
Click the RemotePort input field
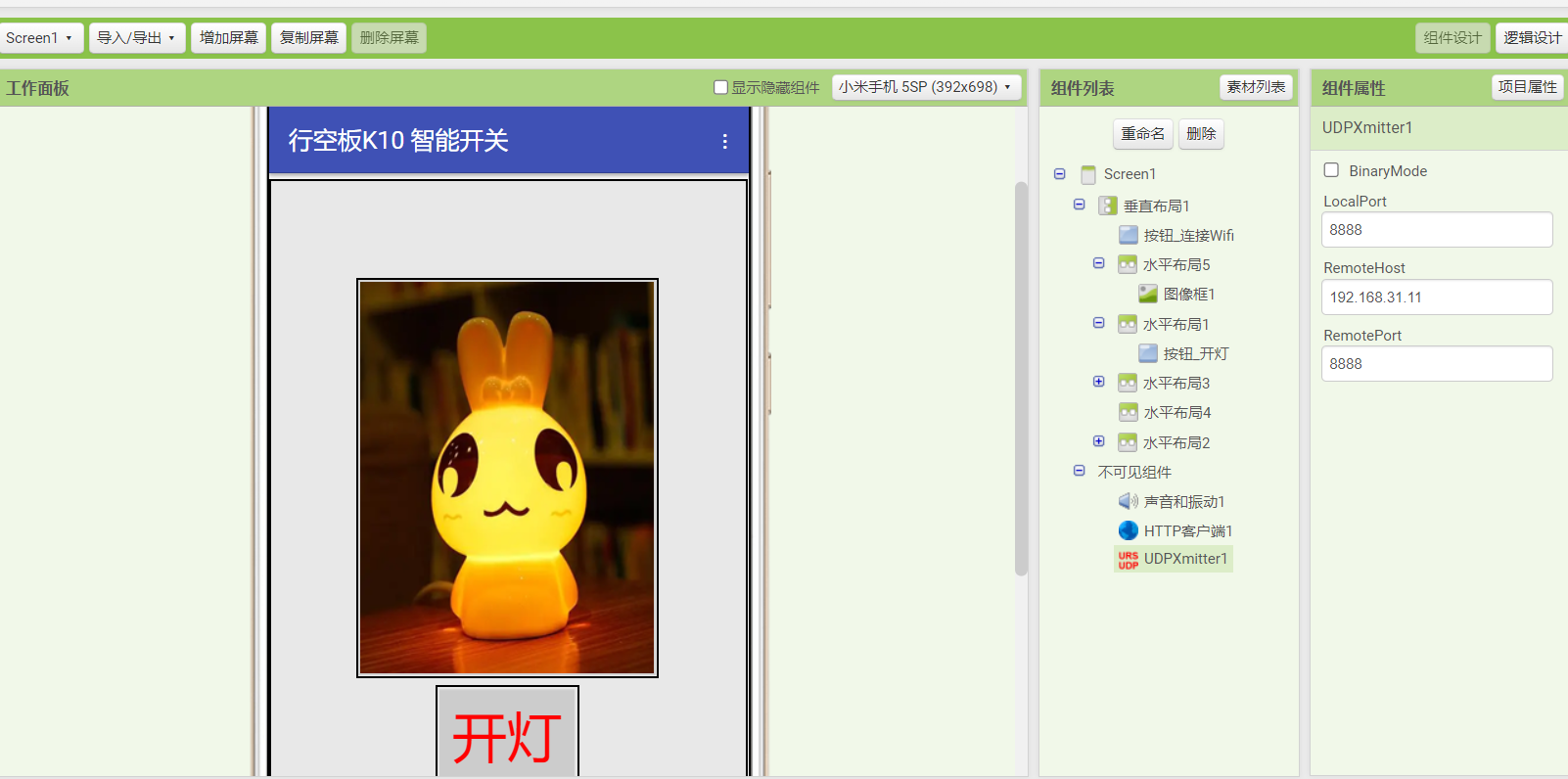click(1437, 364)
